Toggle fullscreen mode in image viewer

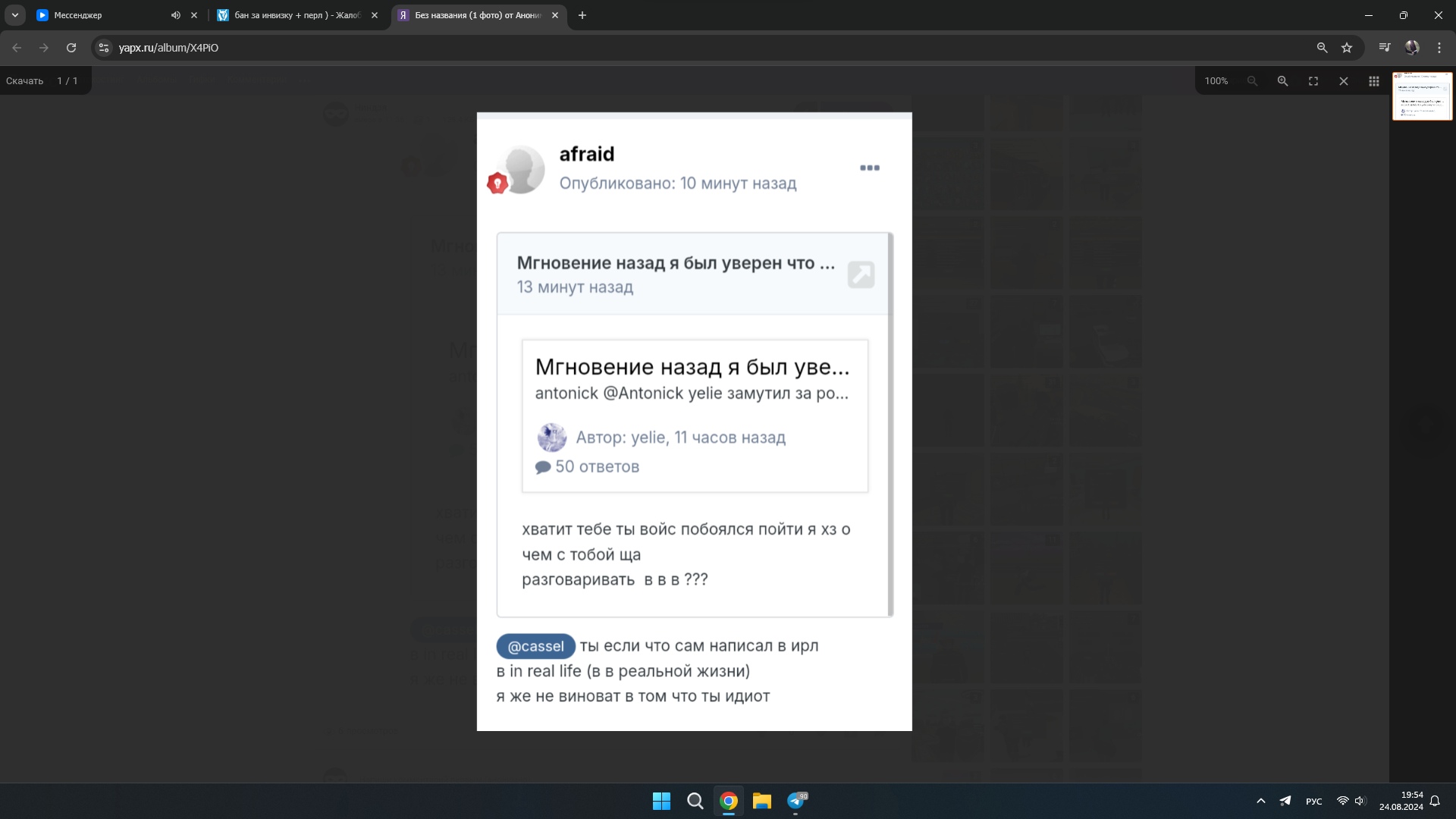pos(1313,81)
